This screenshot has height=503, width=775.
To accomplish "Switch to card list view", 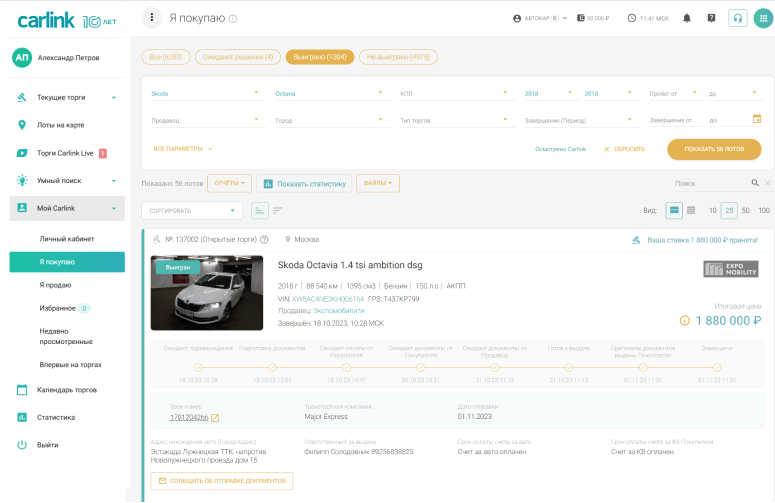I will [675, 210].
